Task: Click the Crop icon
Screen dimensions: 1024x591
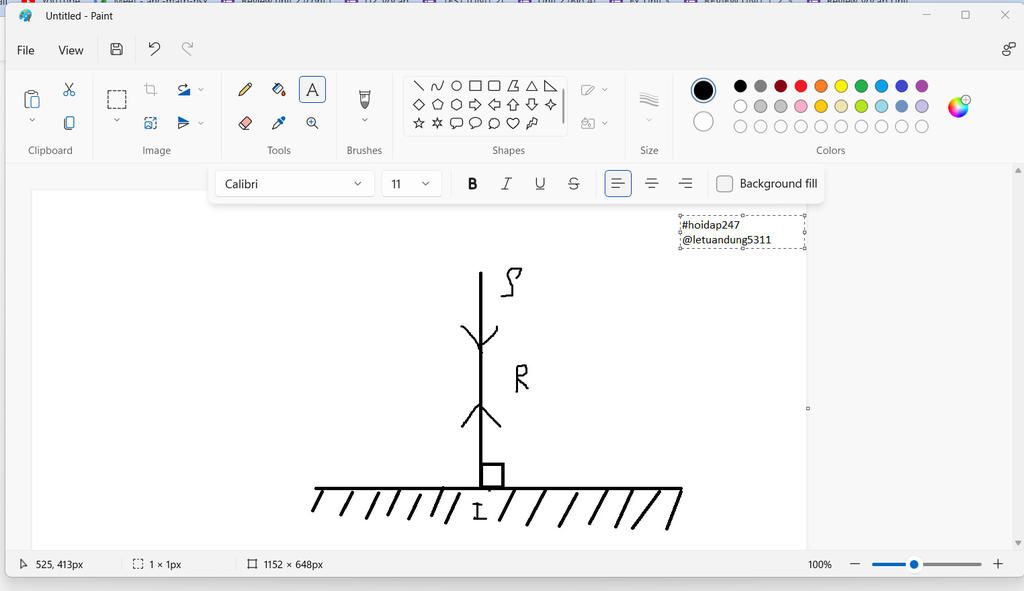Action: 151,89
